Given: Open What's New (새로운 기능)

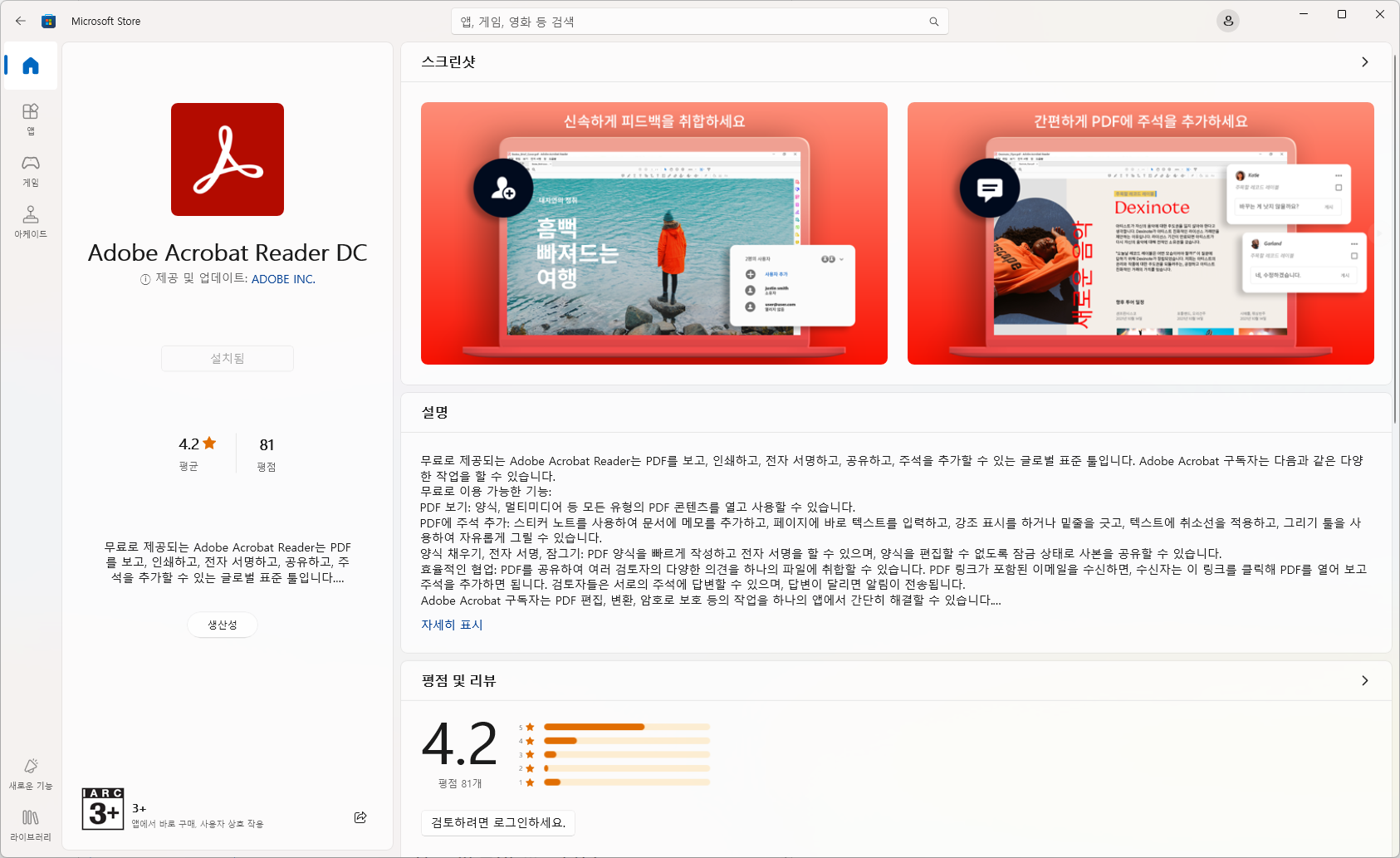Looking at the screenshot, I should point(31,773).
